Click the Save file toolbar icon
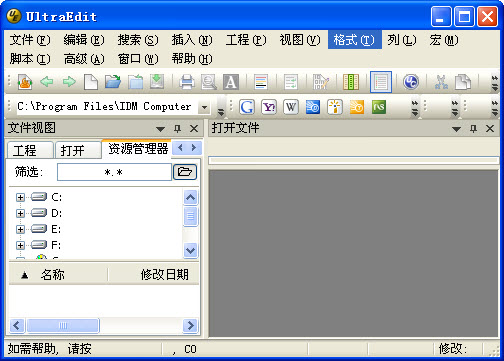Viewport: 504px width, 361px height. (157, 82)
